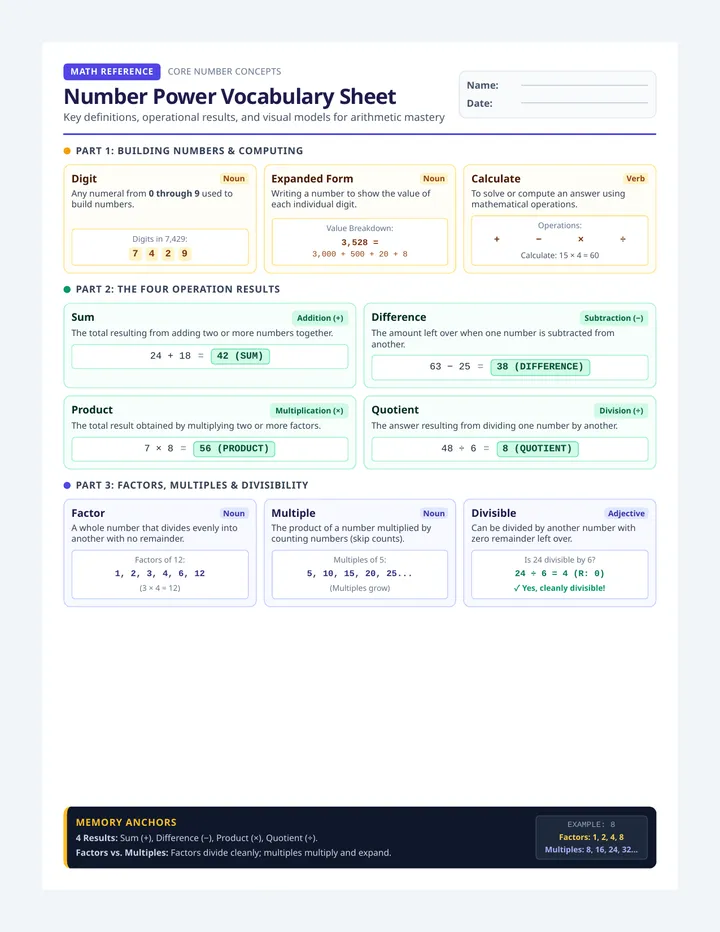
Task: Click the 'Division (÷)' tag
Action: pos(621,411)
